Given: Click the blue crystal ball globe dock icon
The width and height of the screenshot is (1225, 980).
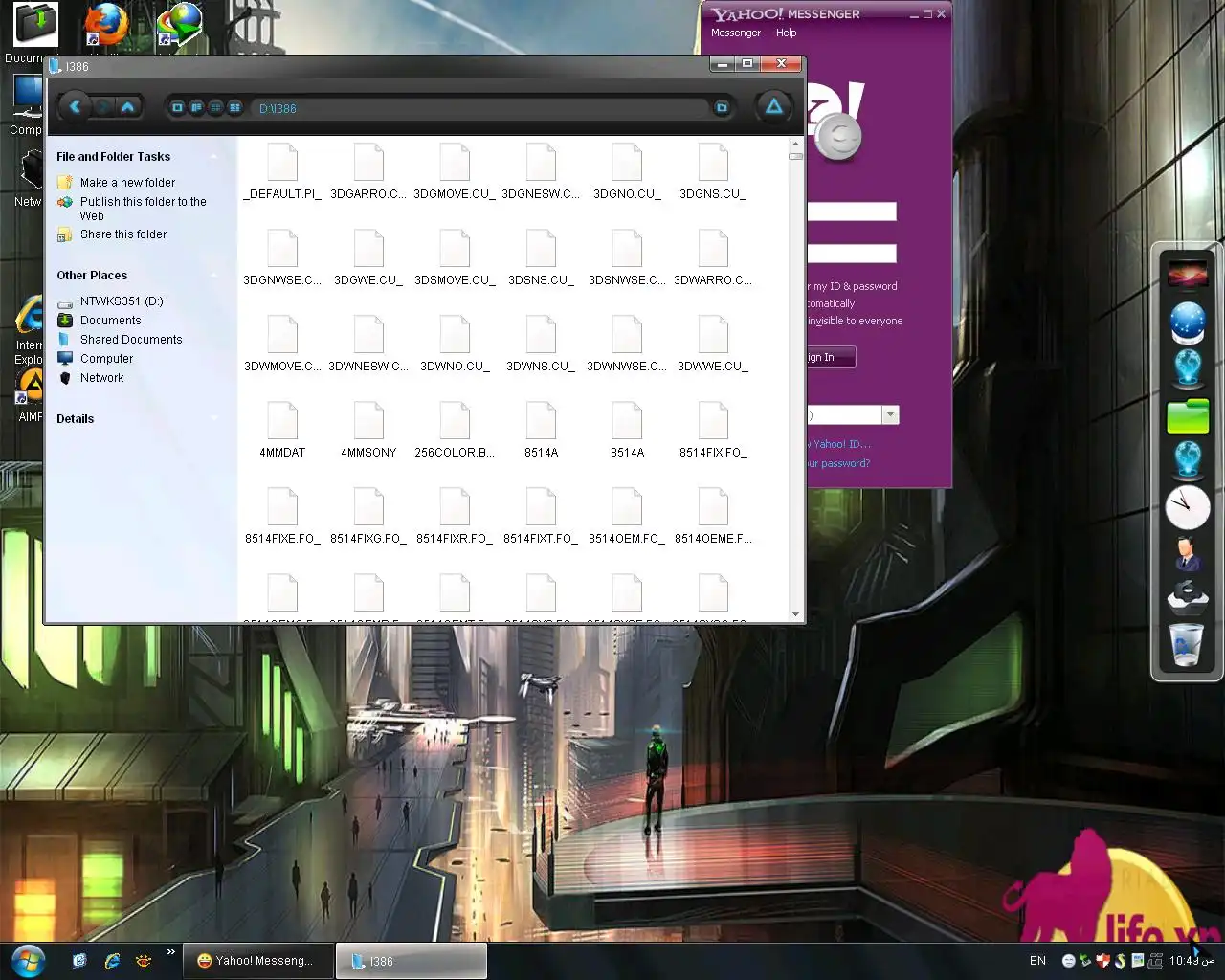Looking at the screenshot, I should pyautogui.click(x=1188, y=323).
